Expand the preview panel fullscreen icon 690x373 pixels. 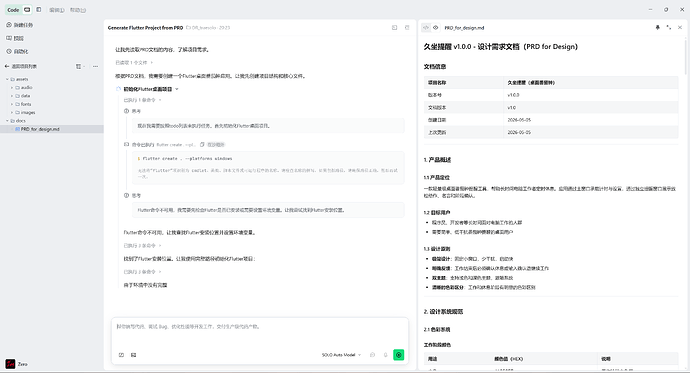[x=668, y=27]
